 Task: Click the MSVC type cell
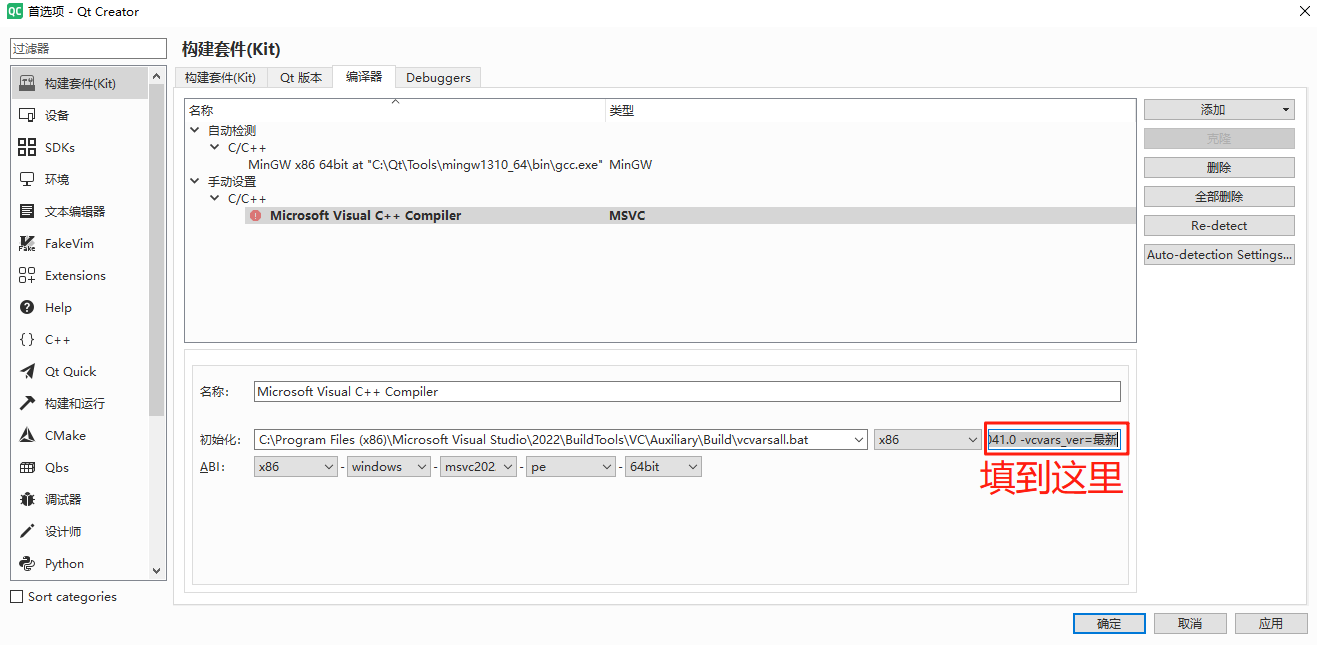627,215
